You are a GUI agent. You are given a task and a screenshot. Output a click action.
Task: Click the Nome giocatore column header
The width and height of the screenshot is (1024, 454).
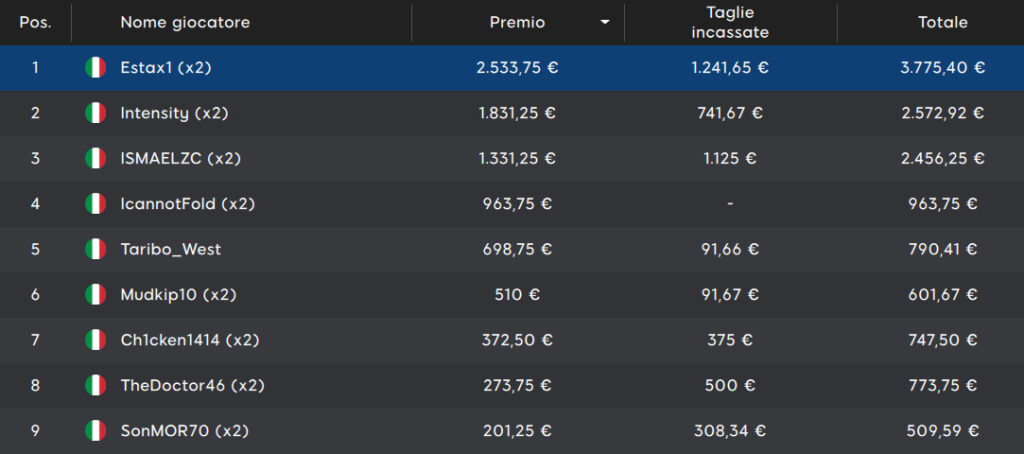185,23
